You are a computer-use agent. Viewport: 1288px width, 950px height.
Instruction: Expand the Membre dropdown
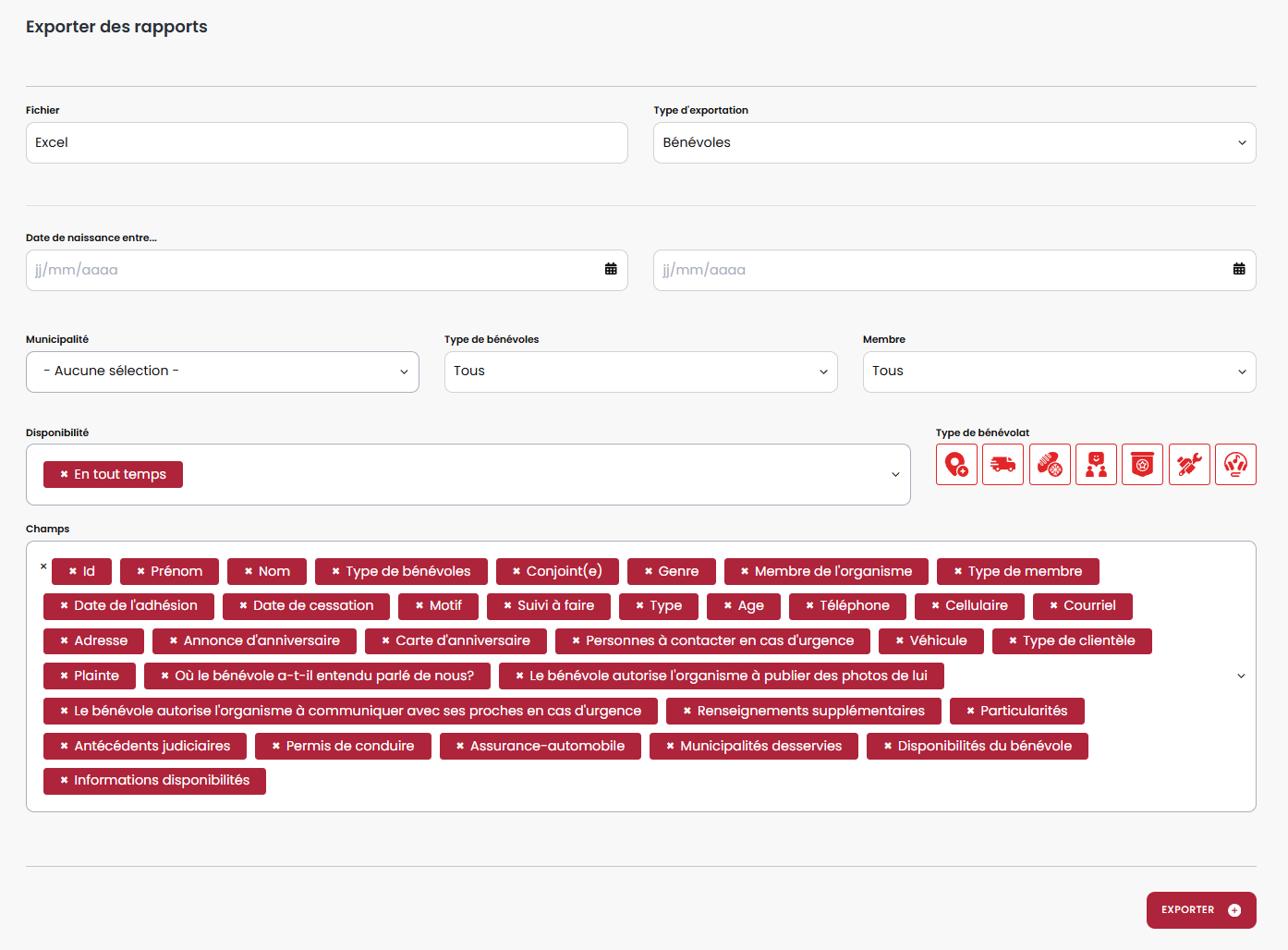(x=1059, y=371)
